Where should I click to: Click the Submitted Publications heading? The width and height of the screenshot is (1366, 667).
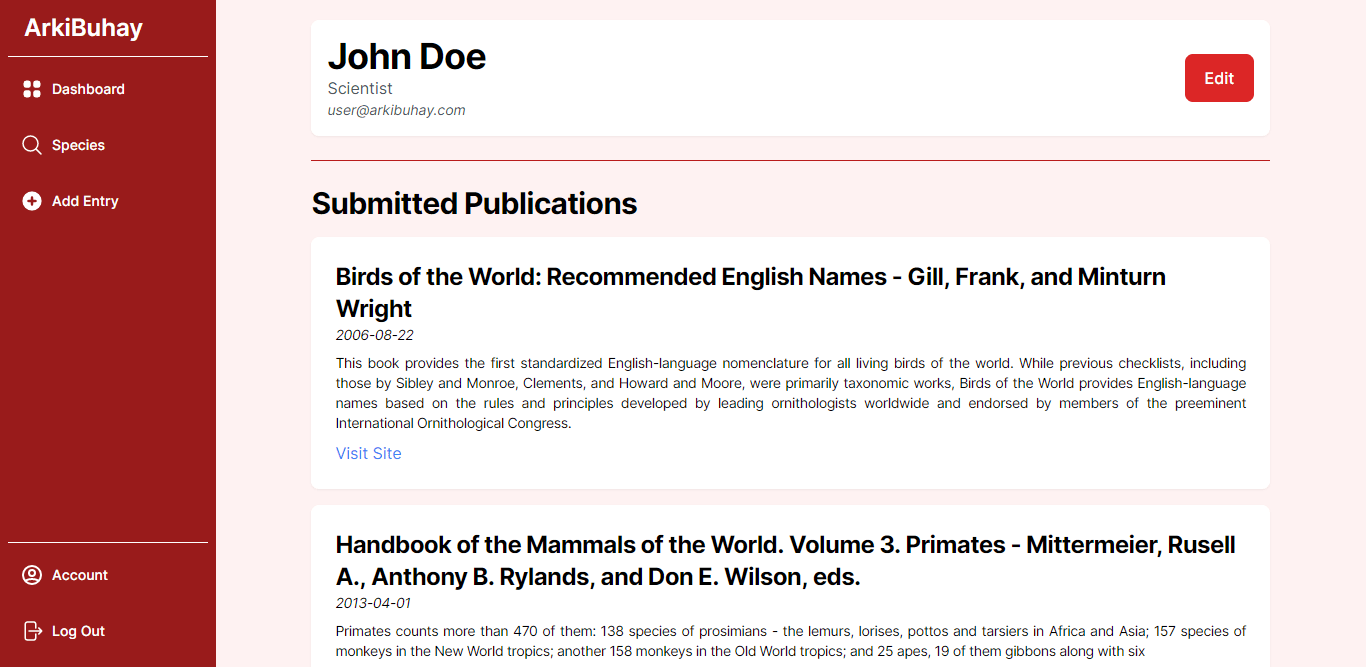coord(474,203)
